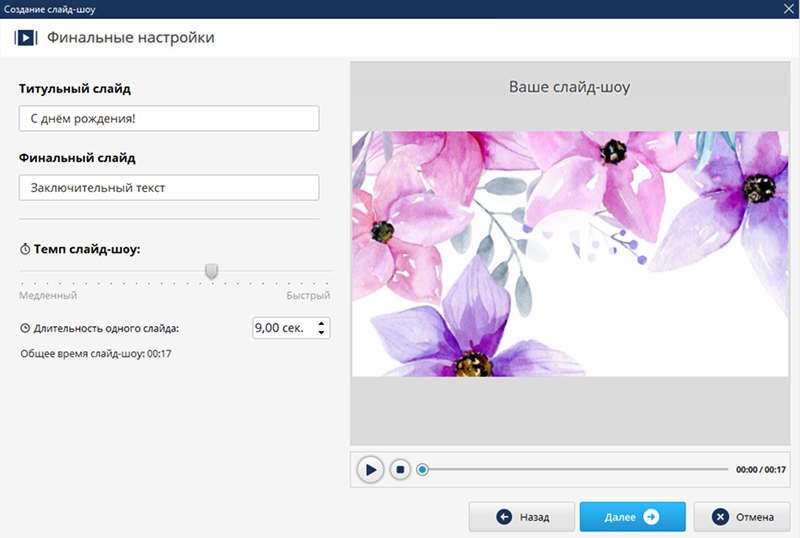Click the clock icon beside Длительность одного слайда
This screenshot has height=538, width=800.
[25, 327]
